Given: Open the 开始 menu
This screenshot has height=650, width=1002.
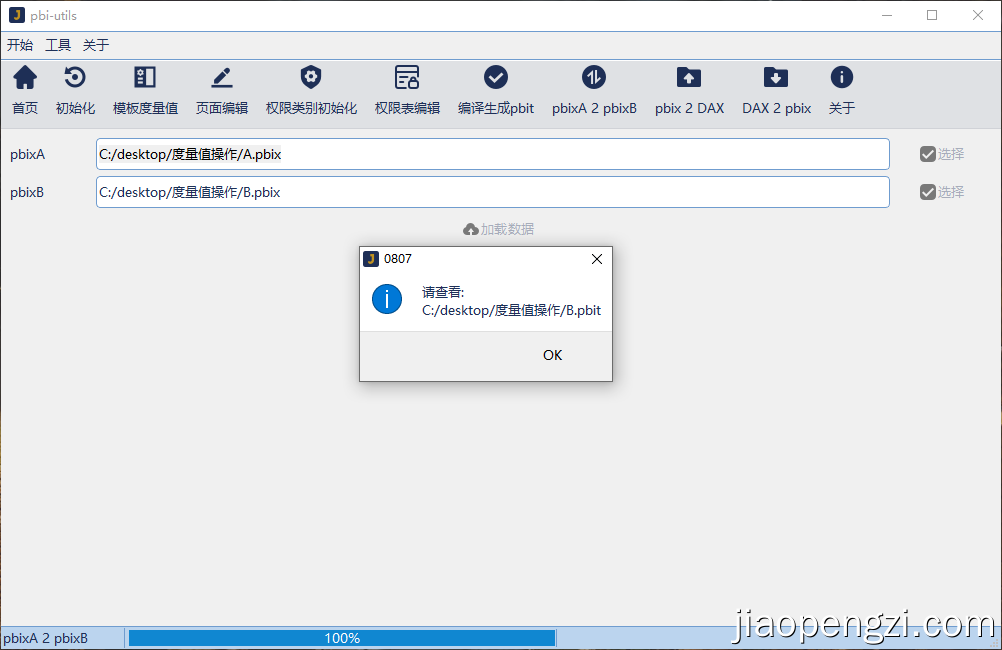Looking at the screenshot, I should point(20,45).
